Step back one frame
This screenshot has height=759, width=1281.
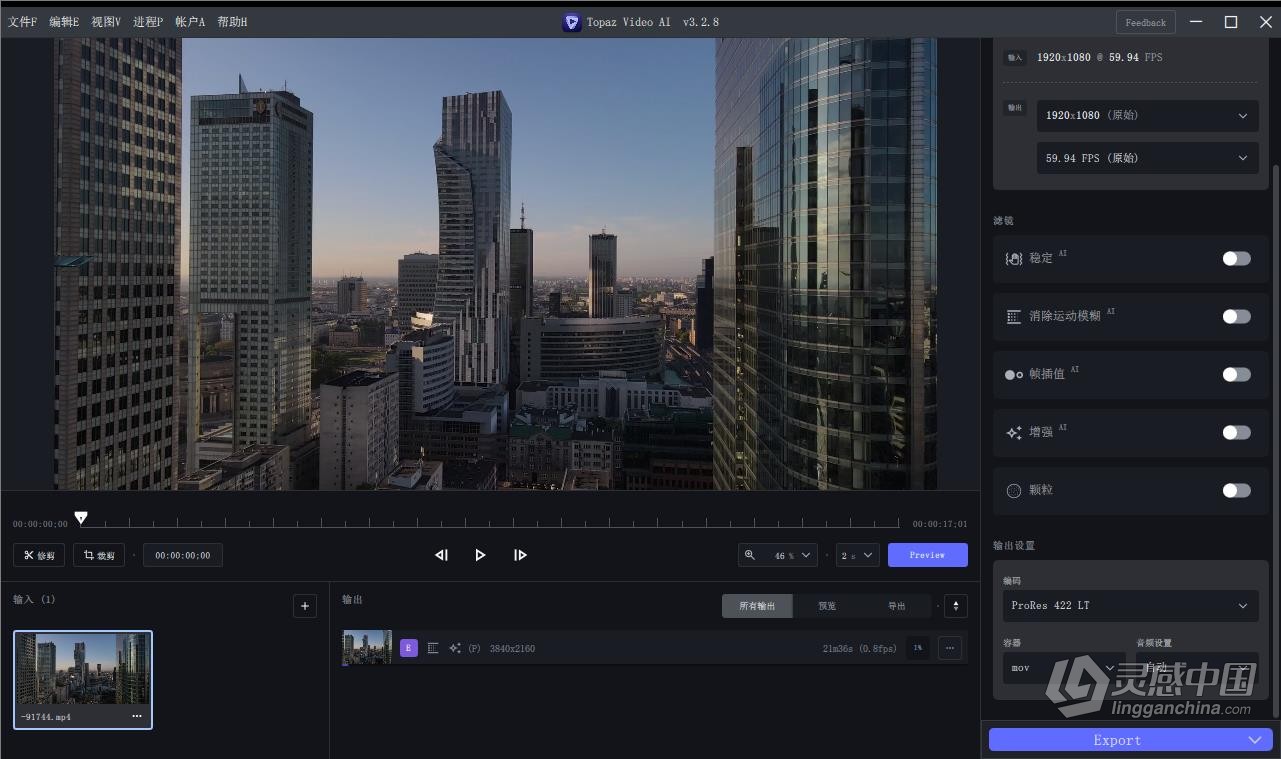(x=441, y=555)
